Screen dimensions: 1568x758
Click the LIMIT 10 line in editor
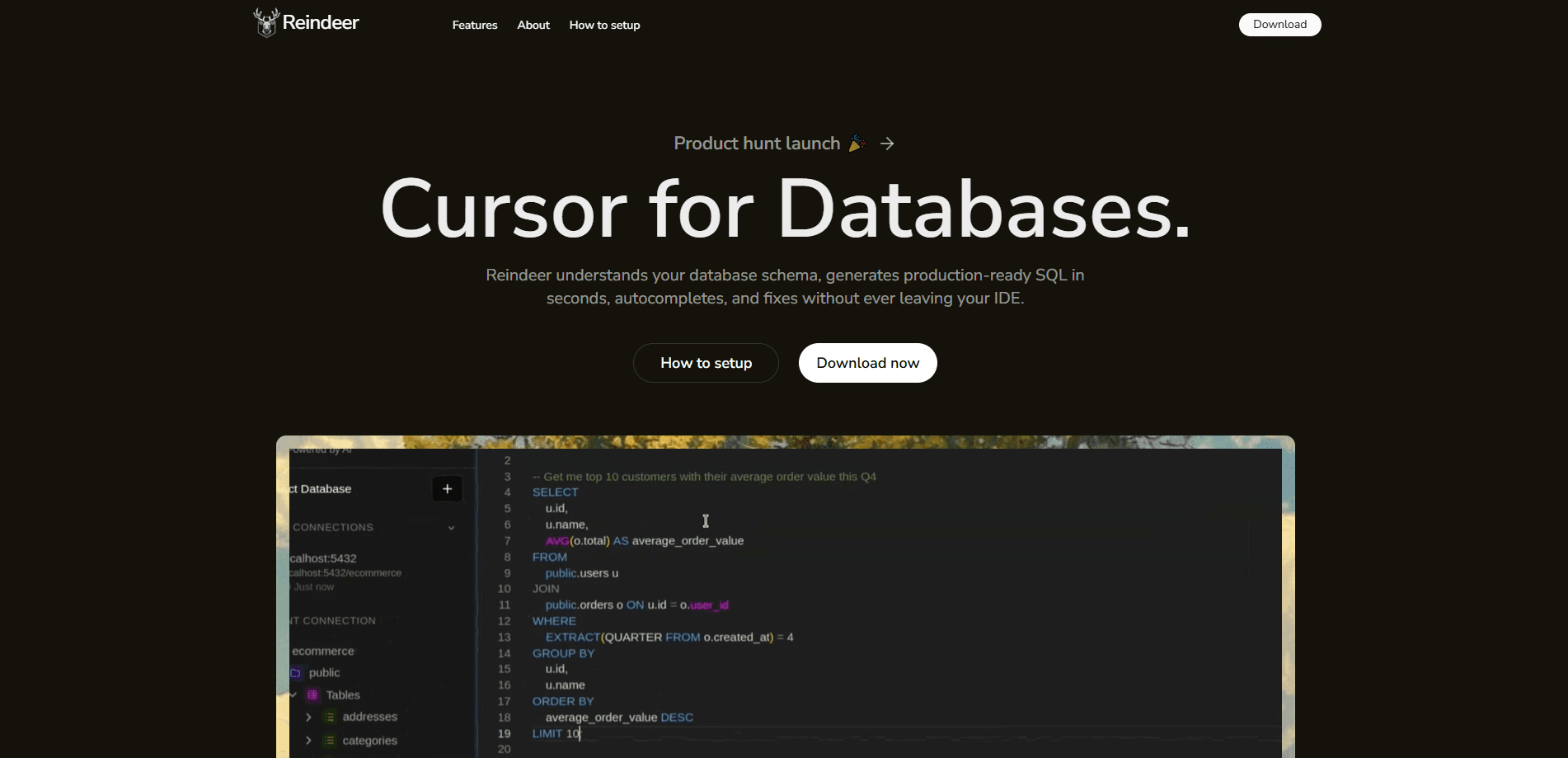point(556,733)
